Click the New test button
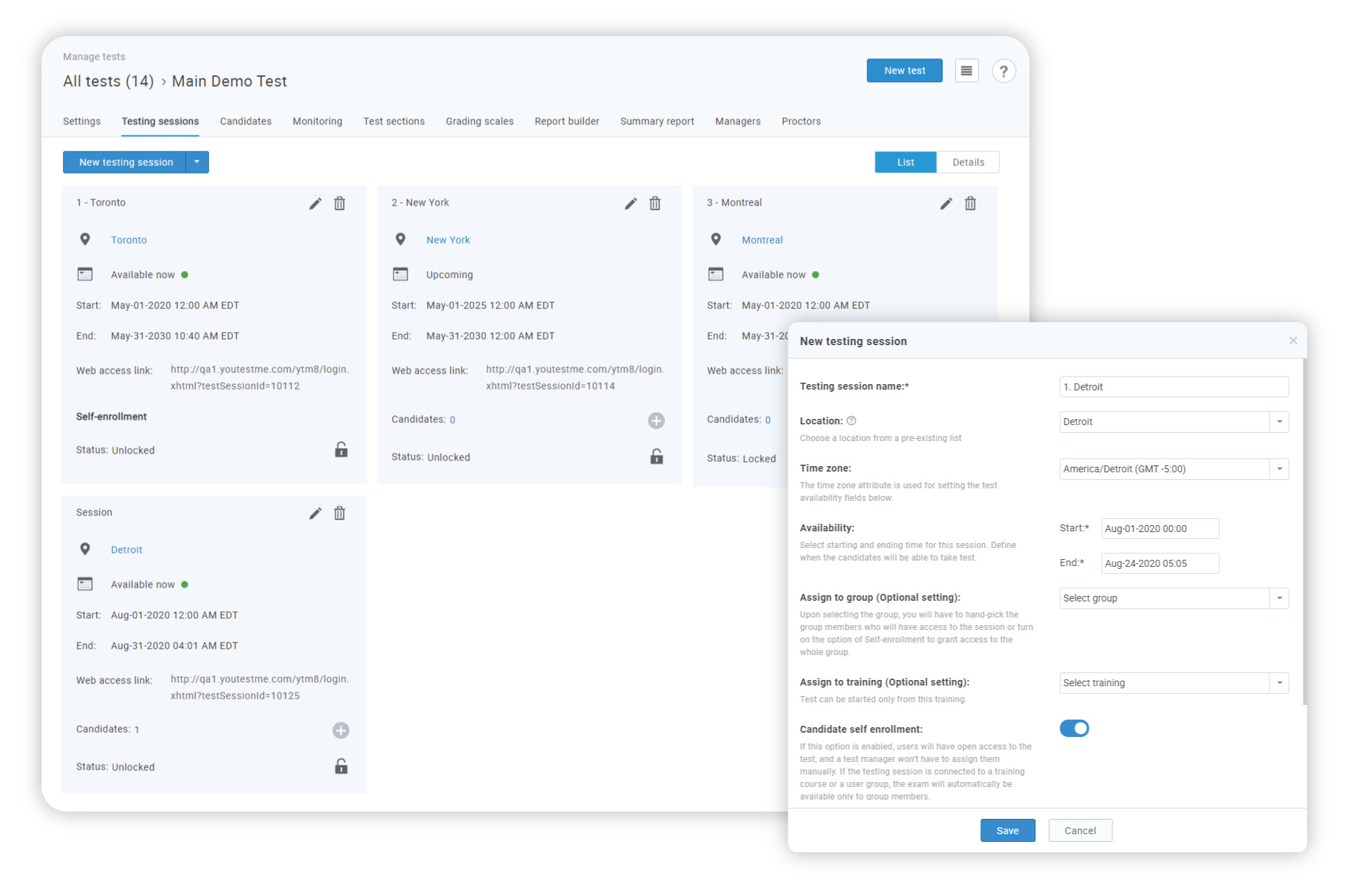The height and width of the screenshot is (896, 1350). point(905,71)
